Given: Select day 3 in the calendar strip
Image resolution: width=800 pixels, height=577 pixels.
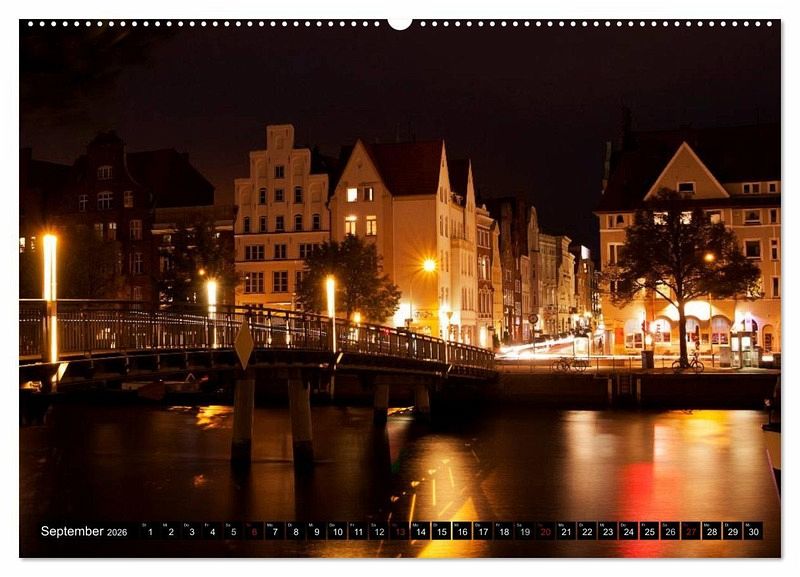Looking at the screenshot, I should tap(192, 531).
